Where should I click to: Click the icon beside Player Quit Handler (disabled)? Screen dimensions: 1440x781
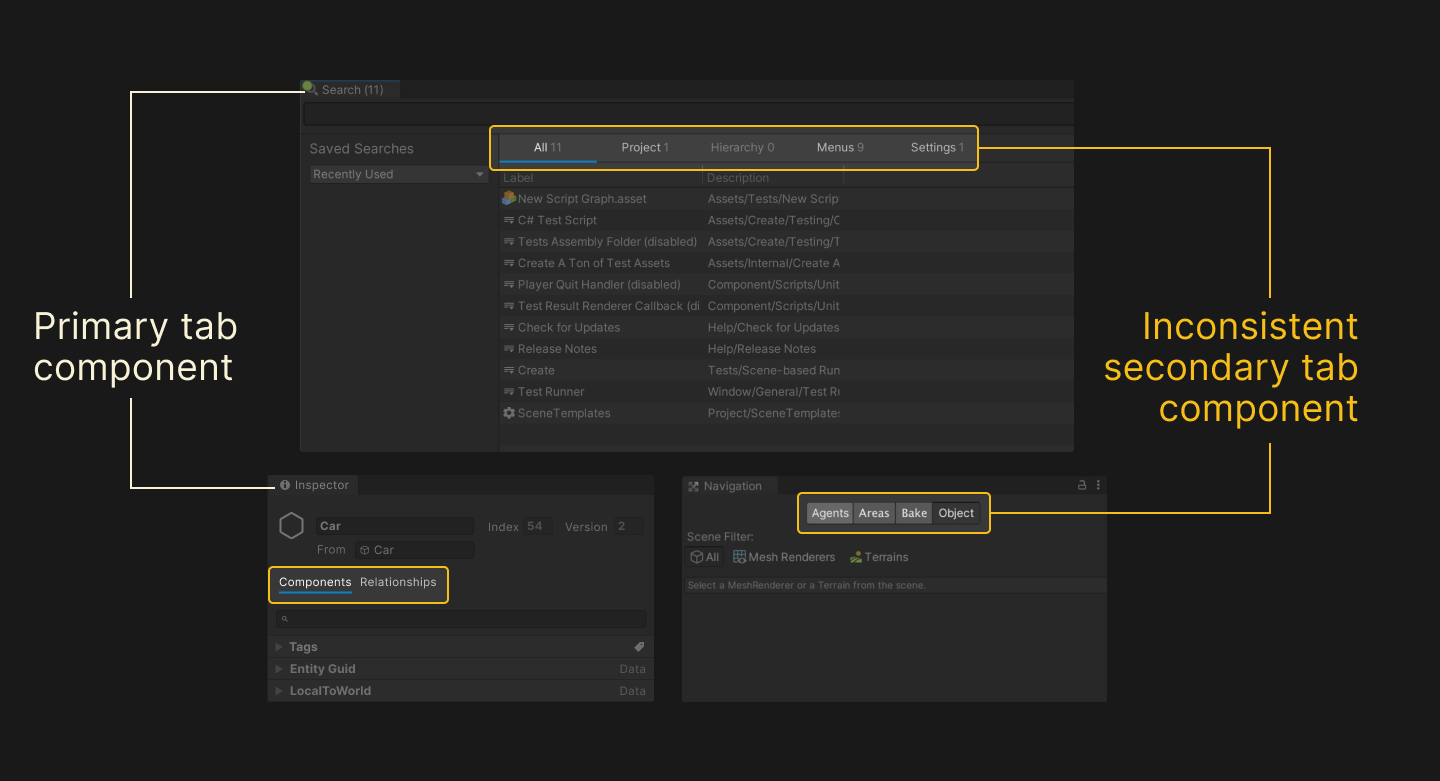tap(509, 285)
